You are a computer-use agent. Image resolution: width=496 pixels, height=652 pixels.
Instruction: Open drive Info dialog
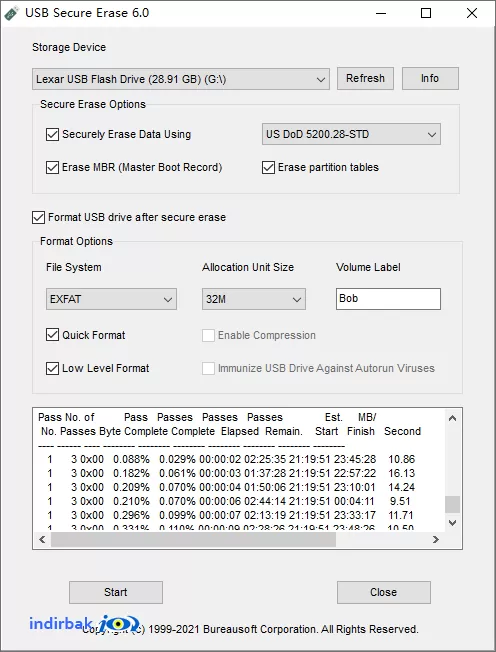(x=430, y=78)
